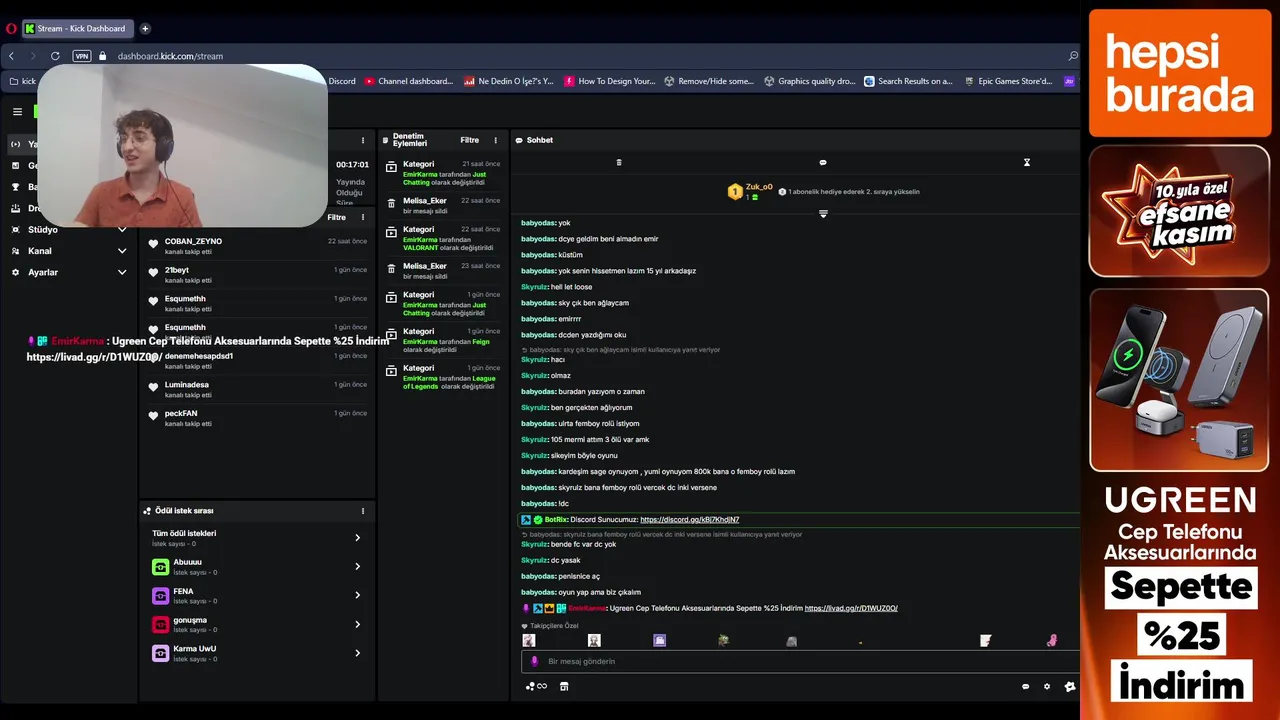1280x720 pixels.
Task: Click the red gonuşma reward icon
Action: 160,624
